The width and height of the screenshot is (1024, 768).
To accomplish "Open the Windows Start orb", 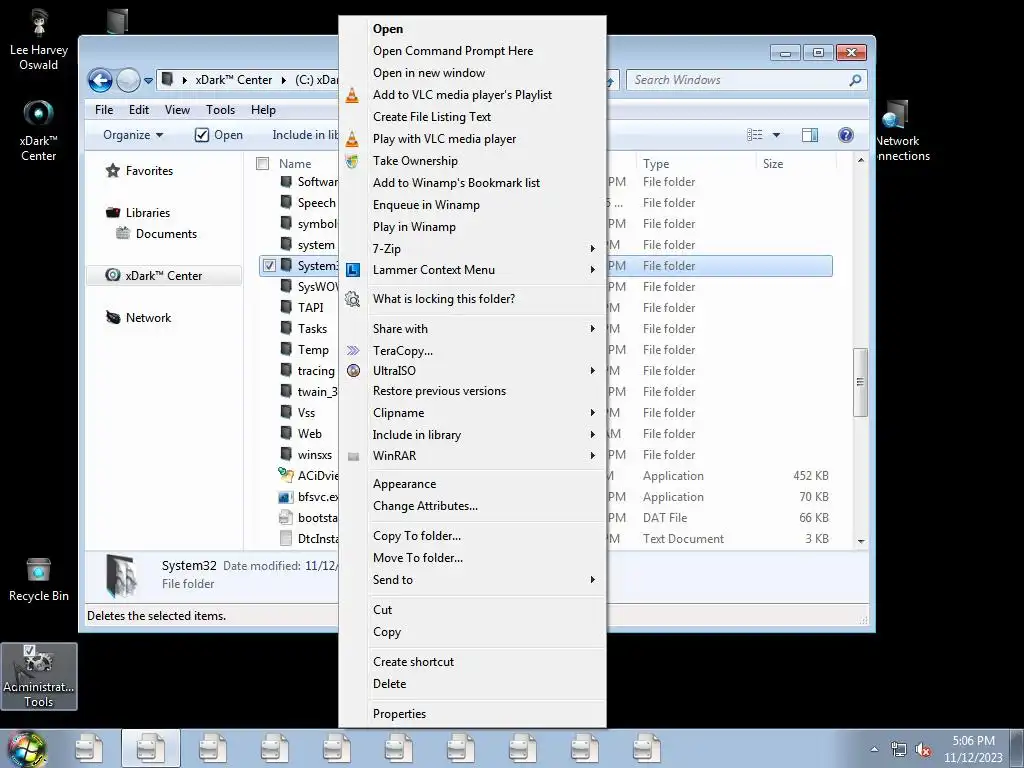I will coord(27,750).
